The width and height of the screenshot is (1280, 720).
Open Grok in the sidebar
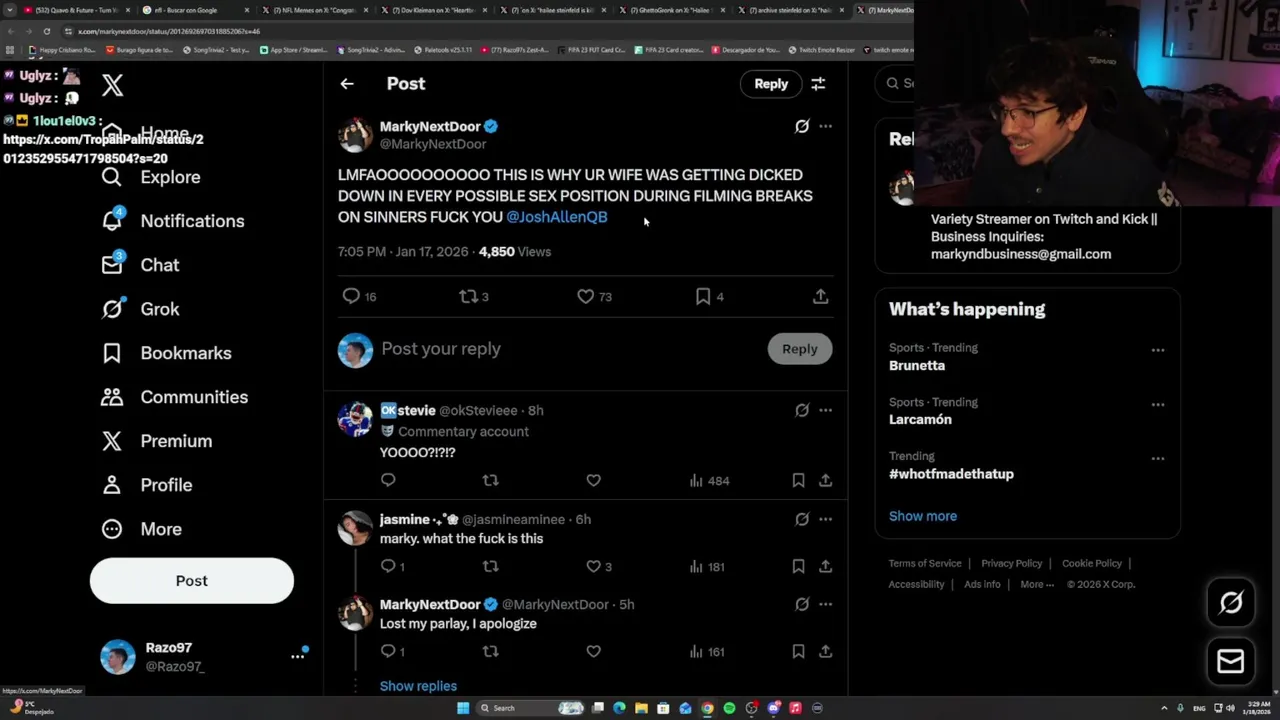click(140, 309)
